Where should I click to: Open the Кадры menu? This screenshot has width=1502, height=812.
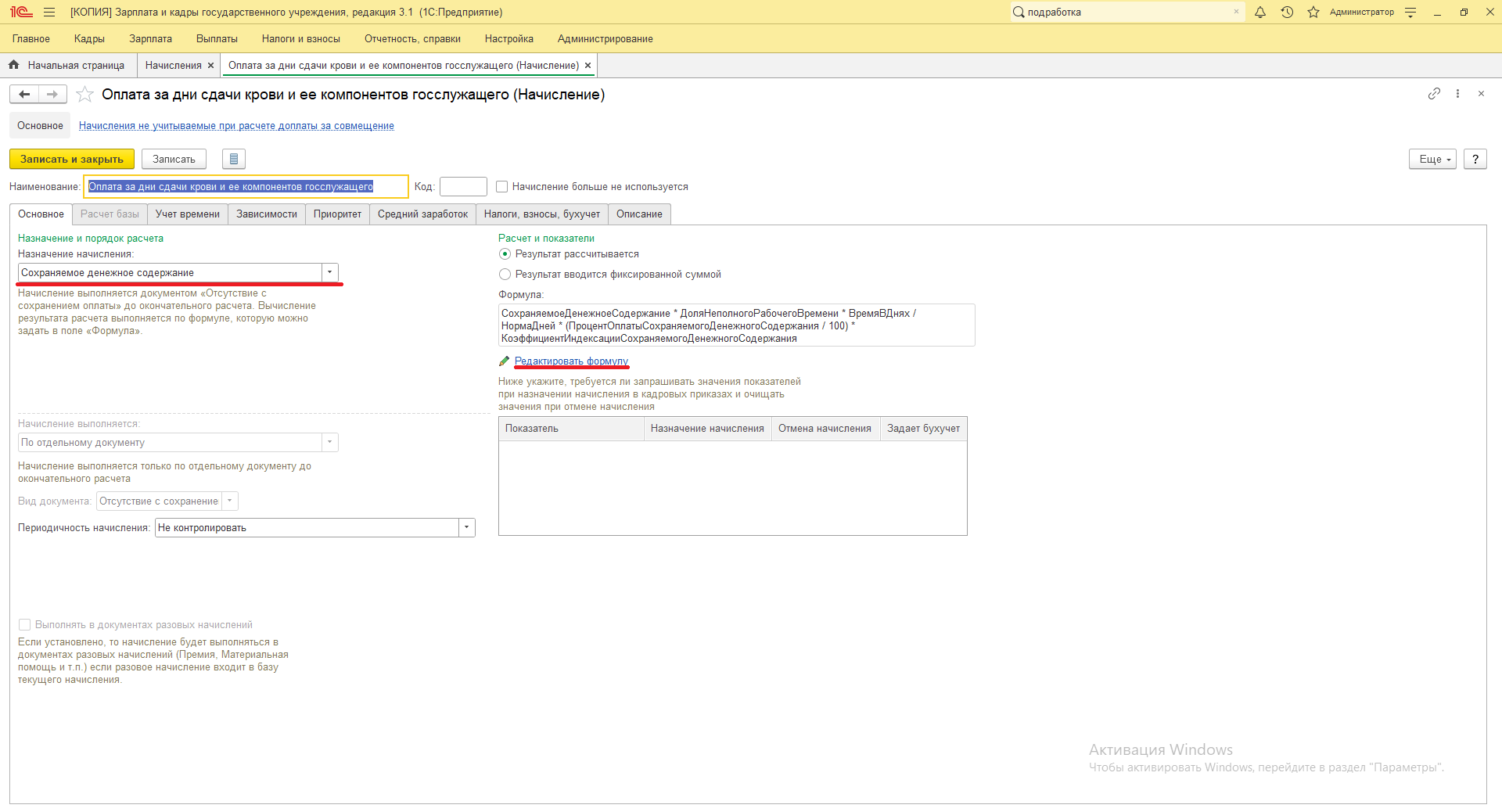(89, 38)
